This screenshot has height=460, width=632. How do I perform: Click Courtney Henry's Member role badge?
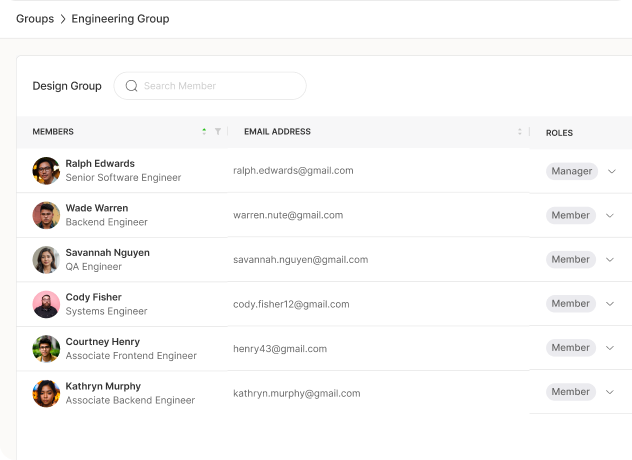pos(571,348)
